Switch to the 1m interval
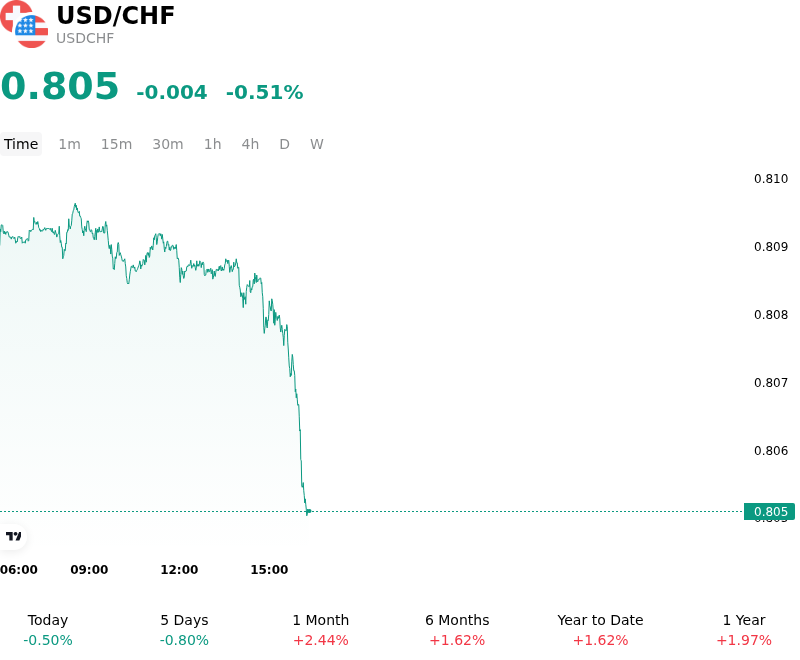 click(69, 144)
